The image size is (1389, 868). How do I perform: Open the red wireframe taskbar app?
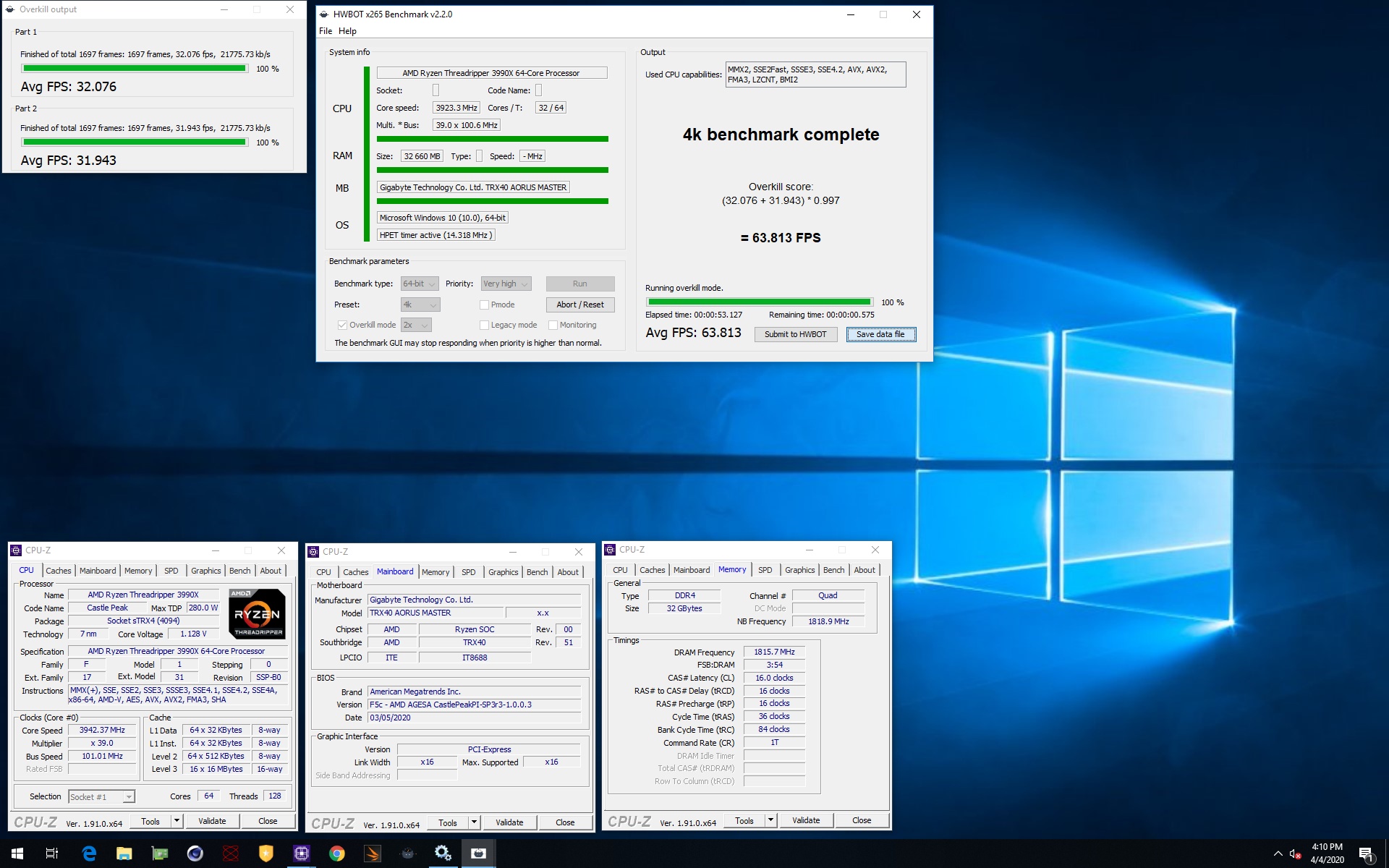coord(230,854)
